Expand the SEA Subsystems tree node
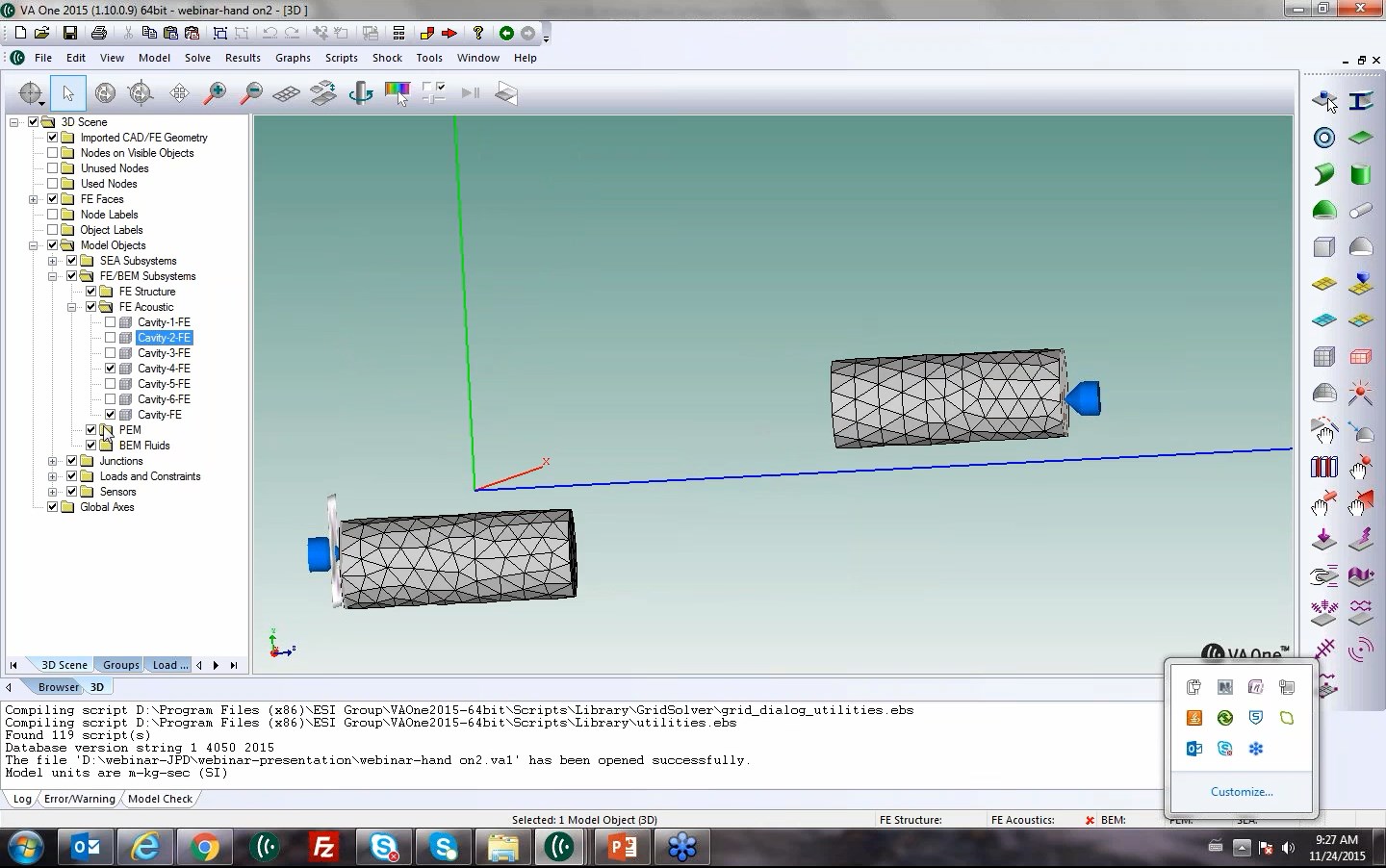 pyautogui.click(x=52, y=261)
